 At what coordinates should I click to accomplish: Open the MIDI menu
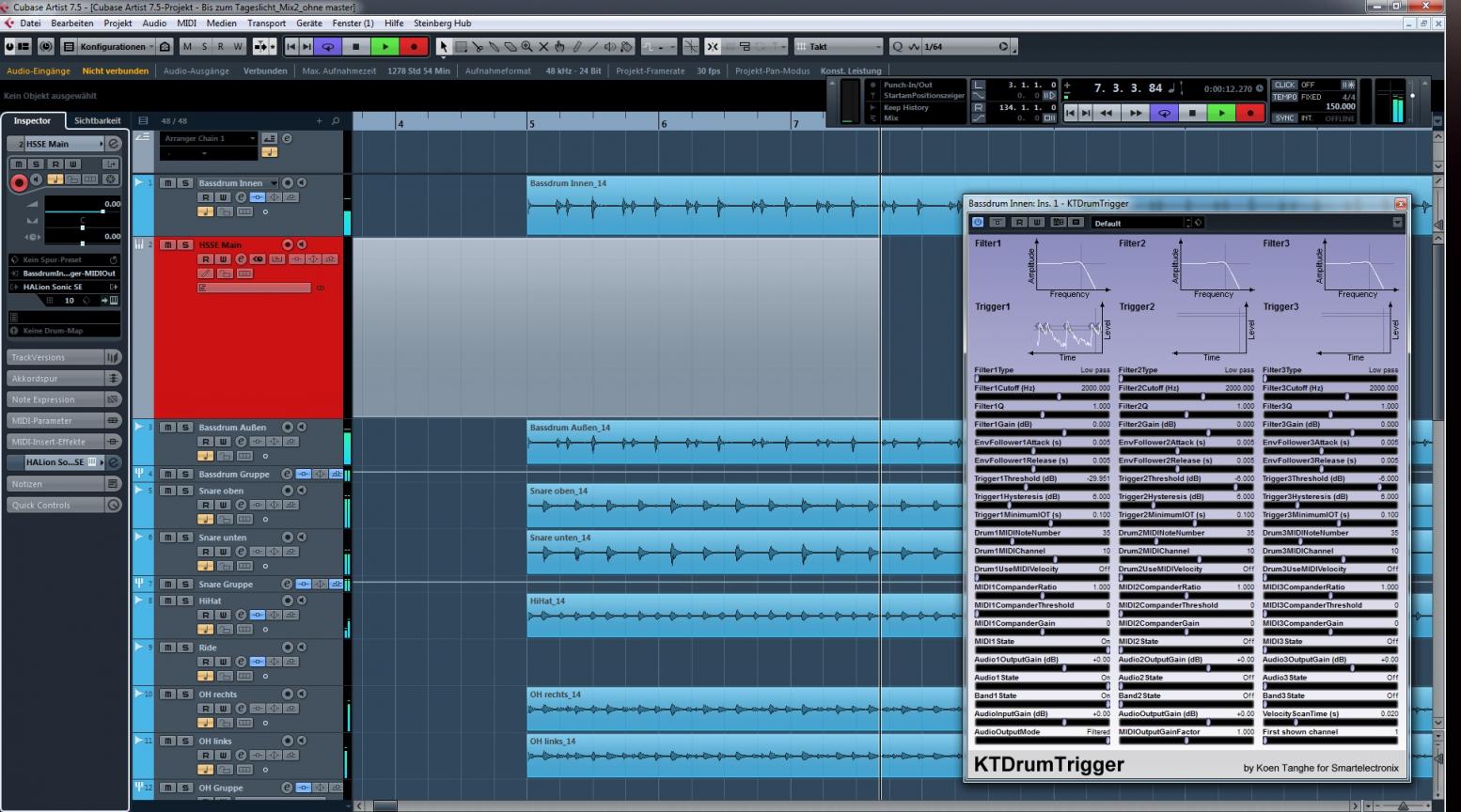tap(187, 23)
